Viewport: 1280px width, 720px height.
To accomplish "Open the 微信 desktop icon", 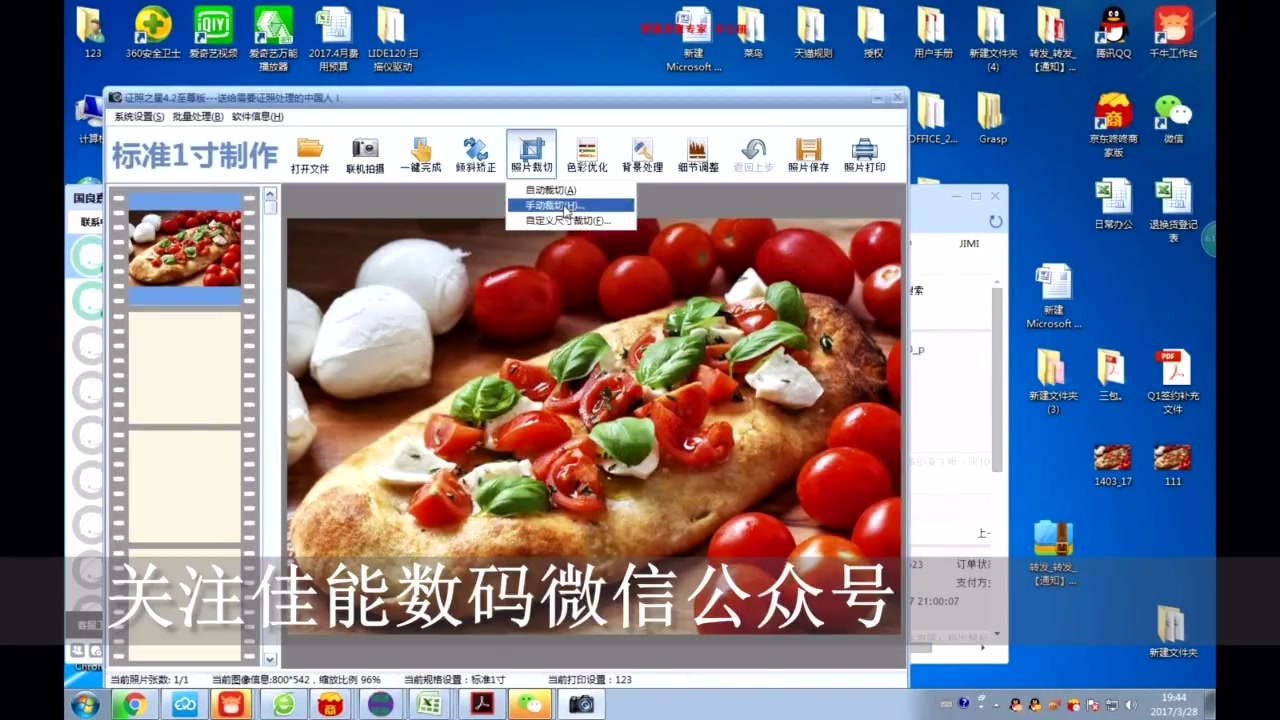I will [1173, 118].
